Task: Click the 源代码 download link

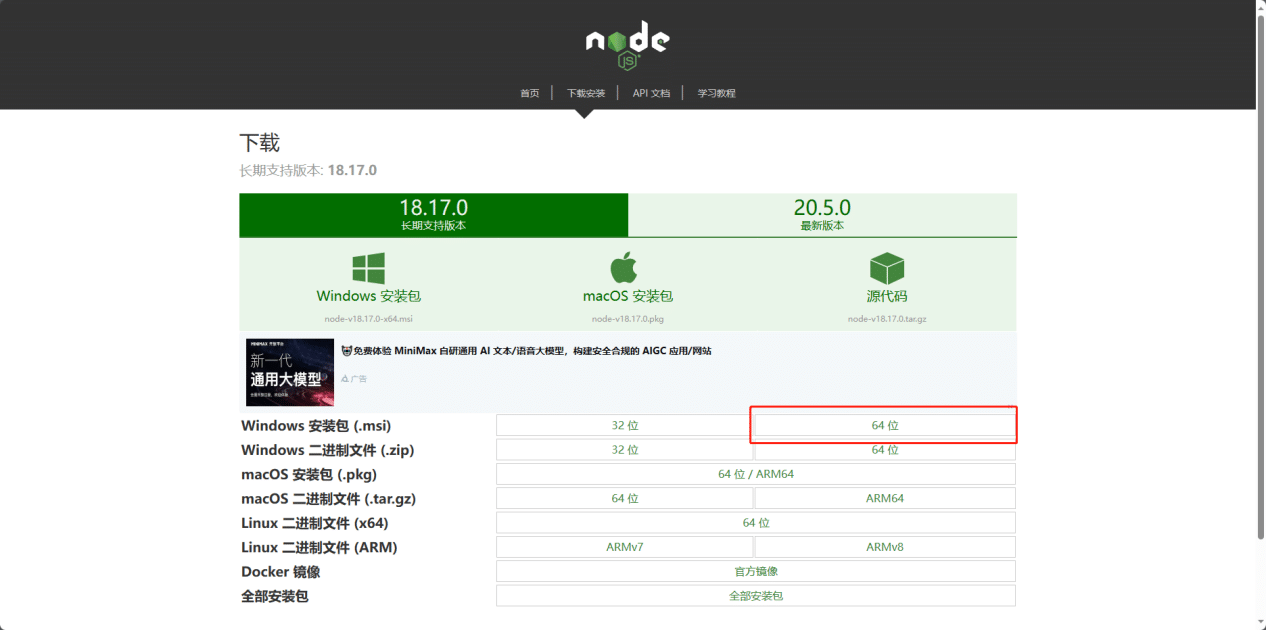Action: [x=887, y=296]
